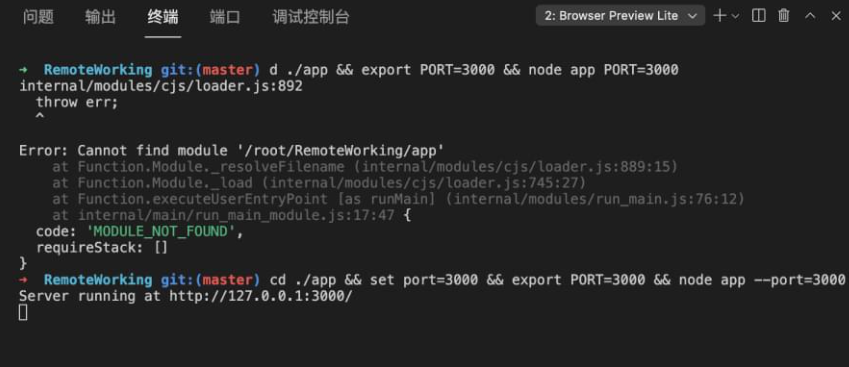Image resolution: width=849 pixels, height=367 pixels.
Task: Open run_main_module.js:17:47 stack trace link
Action: 237,215
